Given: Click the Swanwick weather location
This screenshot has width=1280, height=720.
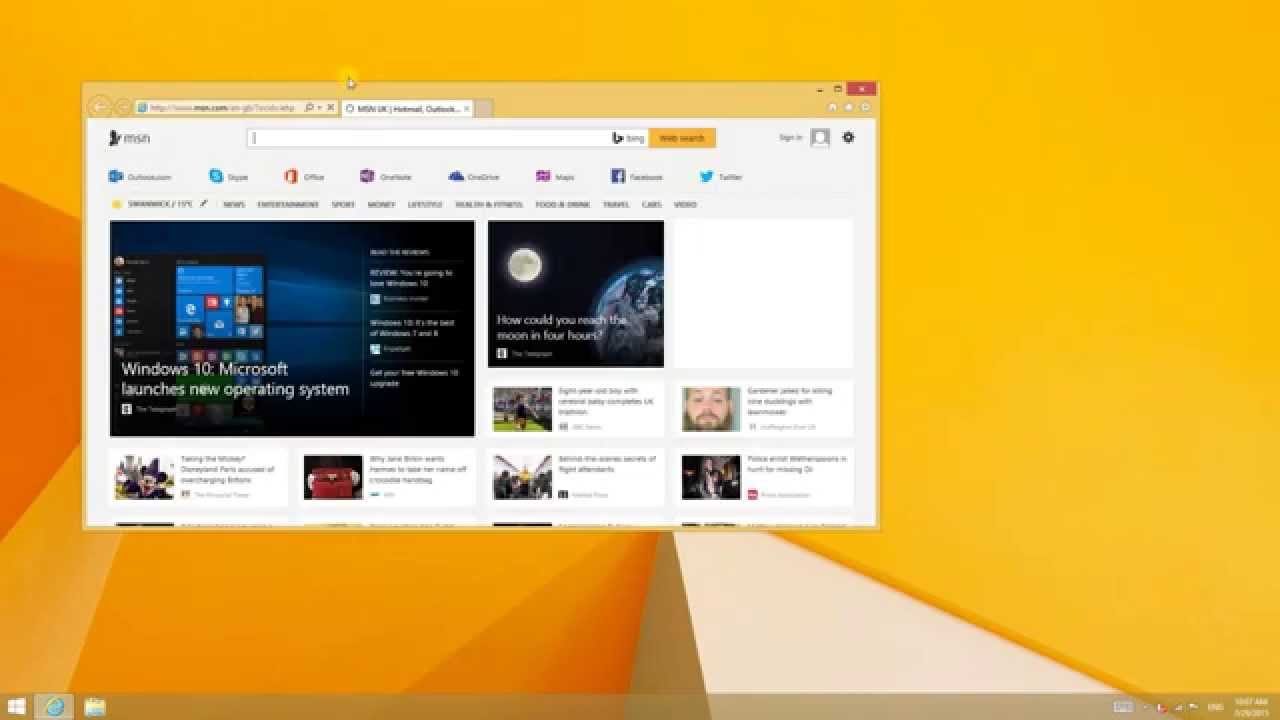Looking at the screenshot, I should tap(159, 204).
